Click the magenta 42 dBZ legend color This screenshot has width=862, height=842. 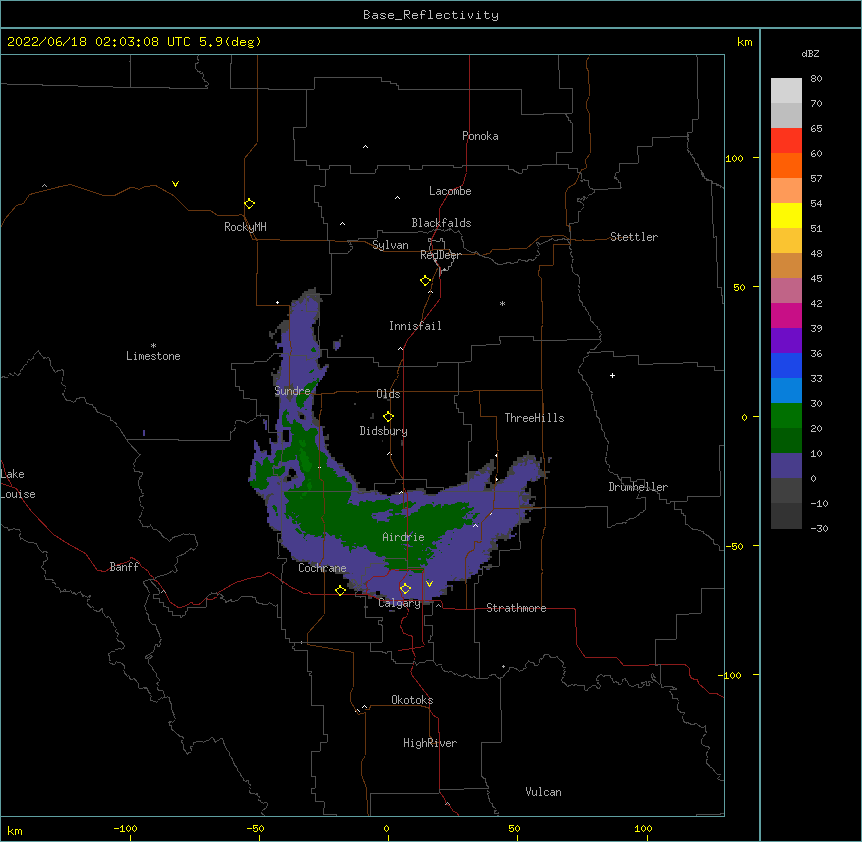(786, 315)
